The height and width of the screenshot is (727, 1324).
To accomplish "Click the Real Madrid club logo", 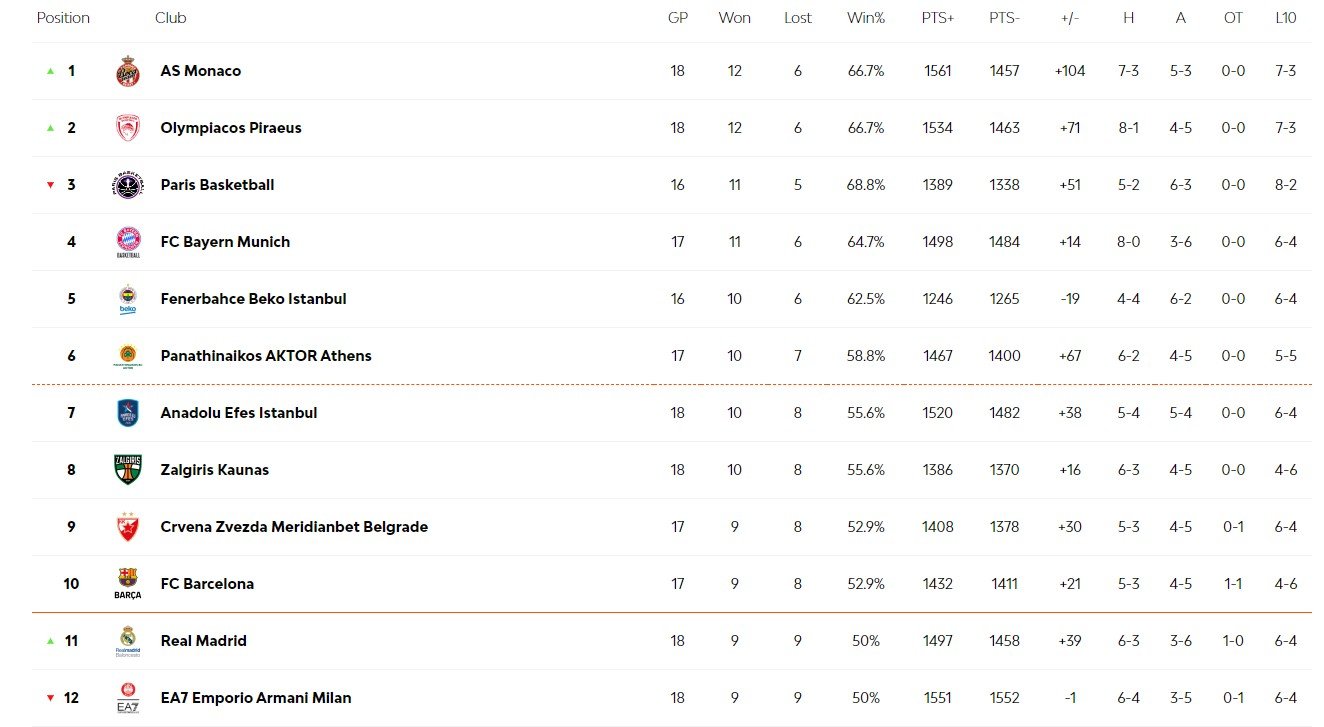I will 128,641.
